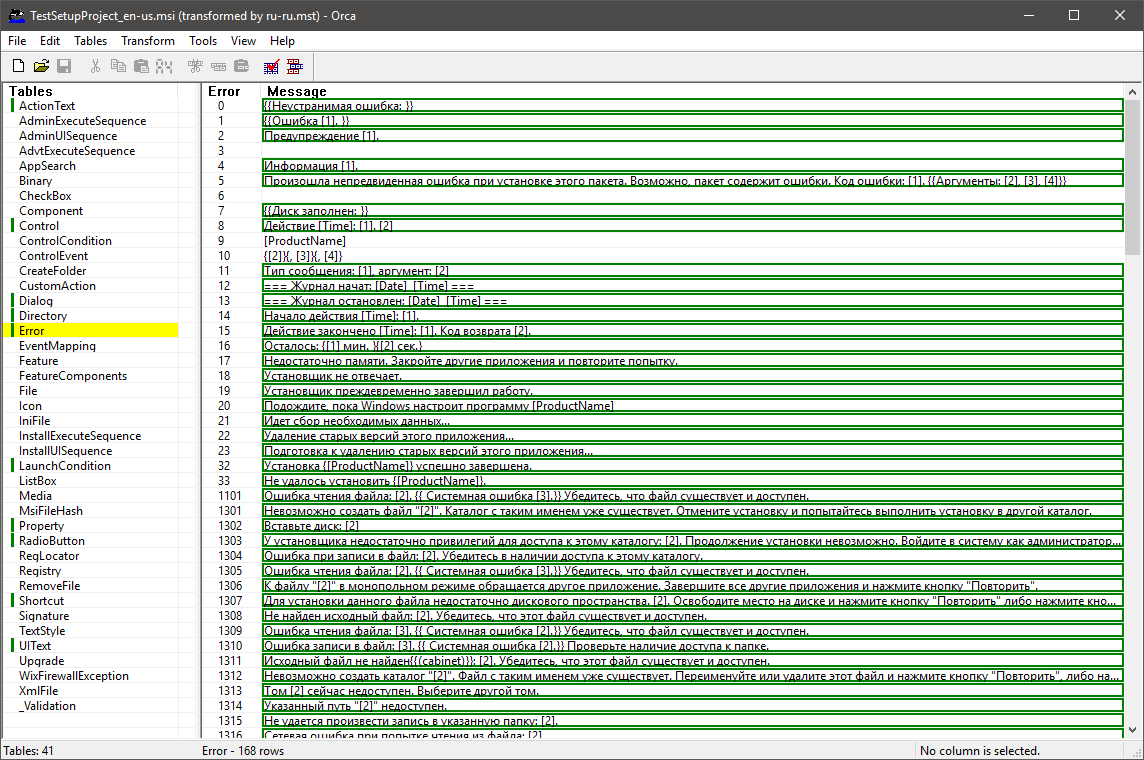
Task: Run ICE validation on the database
Action: [271, 66]
